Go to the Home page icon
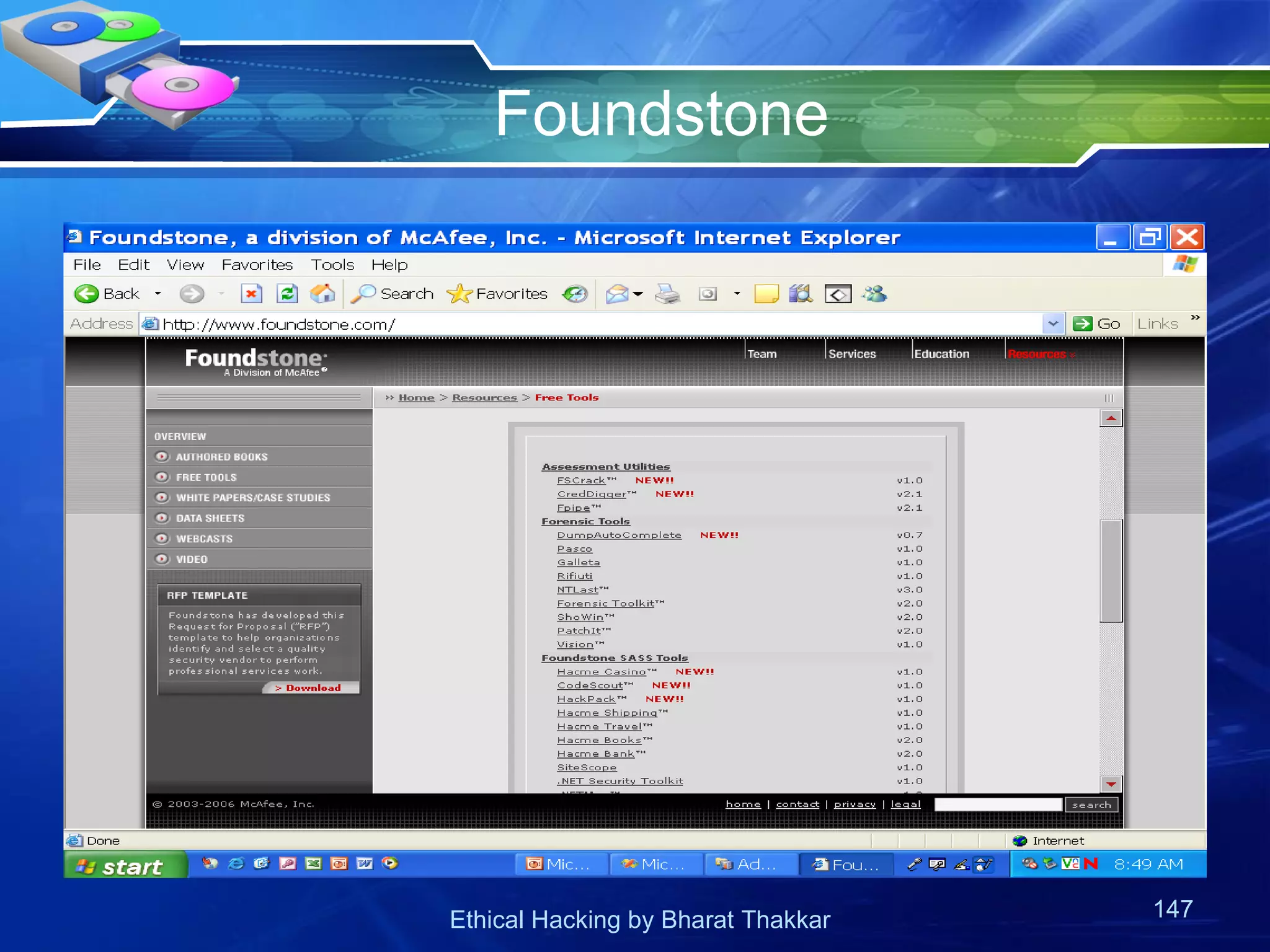 (322, 293)
